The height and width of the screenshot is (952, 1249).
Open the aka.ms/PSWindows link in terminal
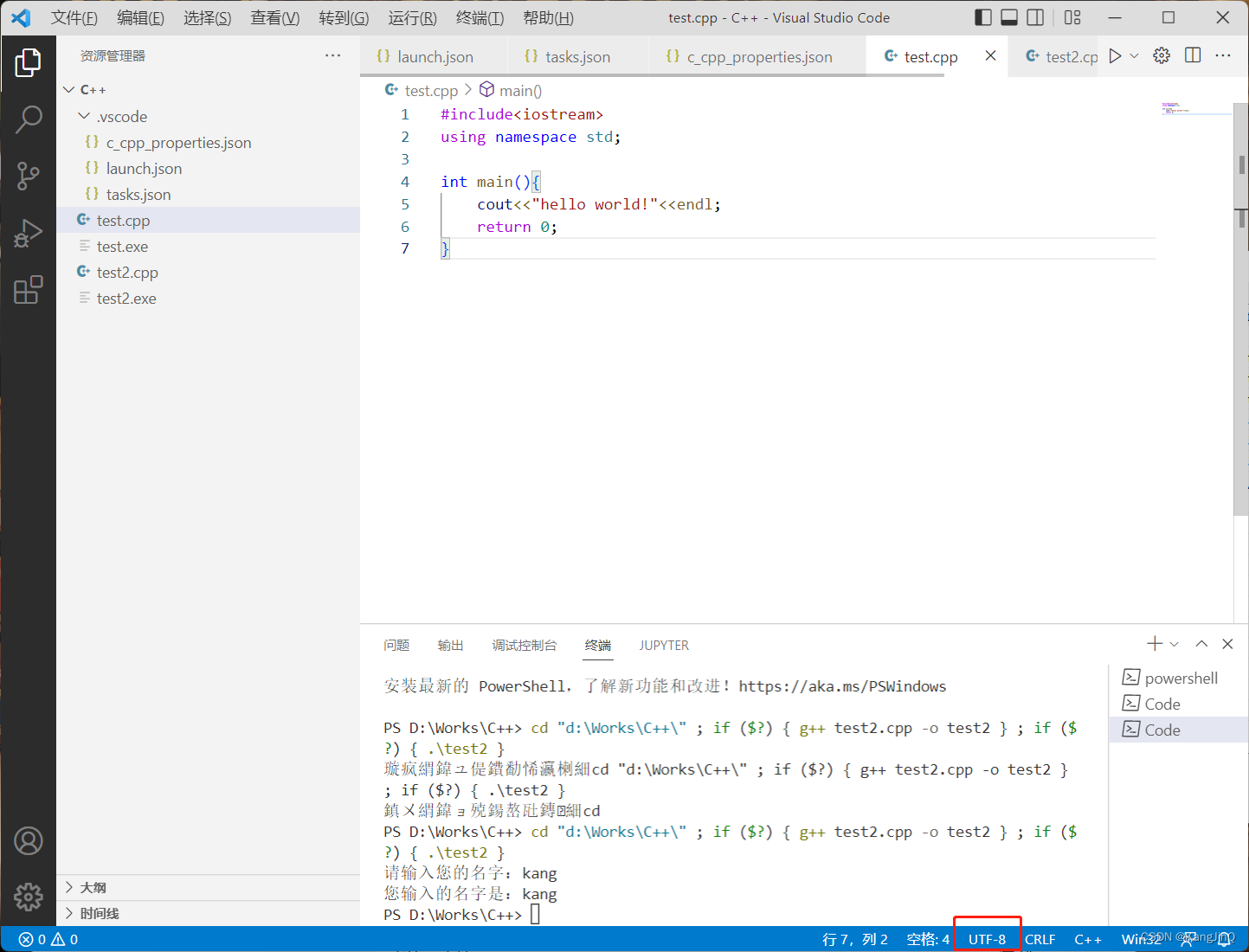(842, 686)
